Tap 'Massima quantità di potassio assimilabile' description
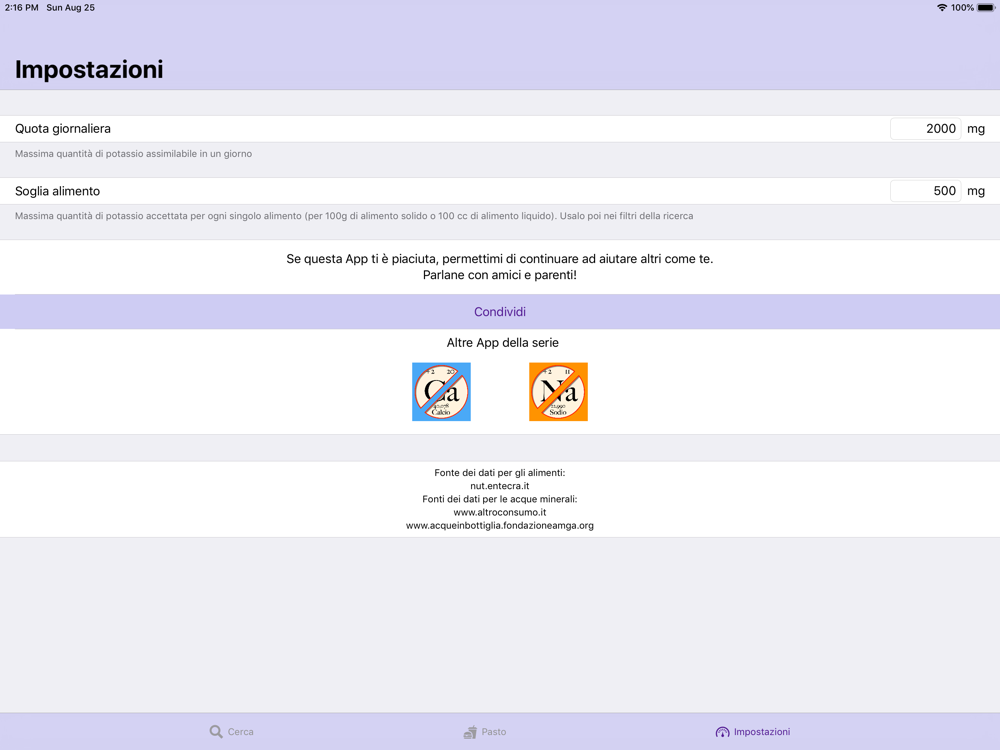This screenshot has width=1000, height=750. pyautogui.click(x=133, y=154)
